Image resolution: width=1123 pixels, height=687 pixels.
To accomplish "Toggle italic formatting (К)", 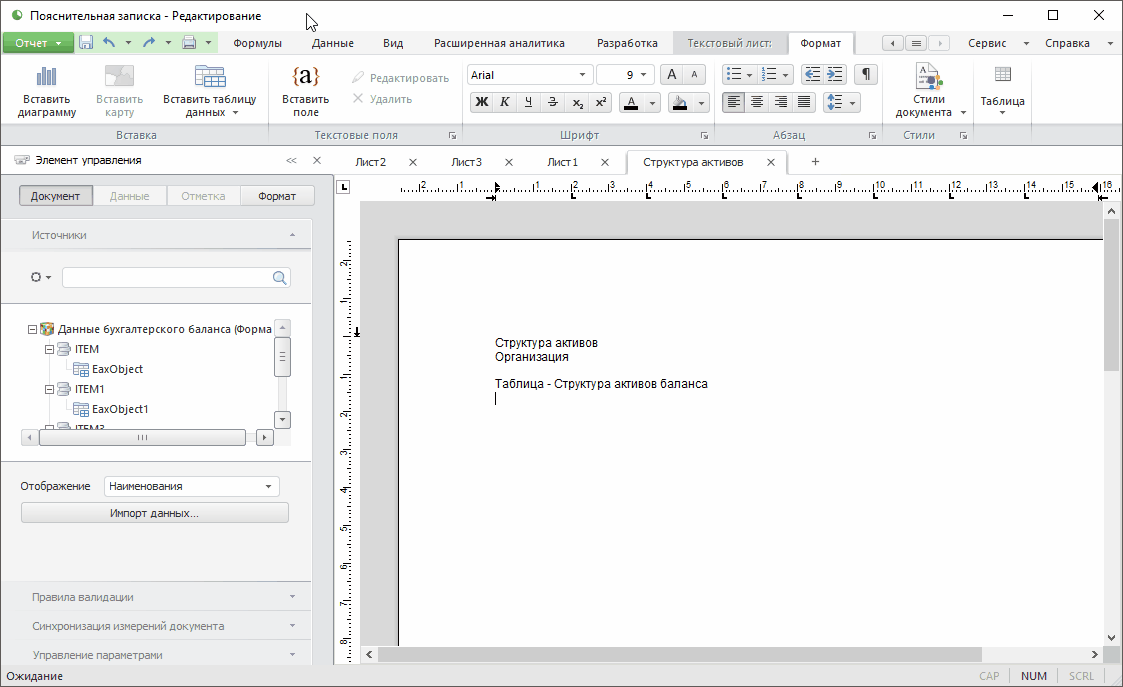I will tap(505, 102).
